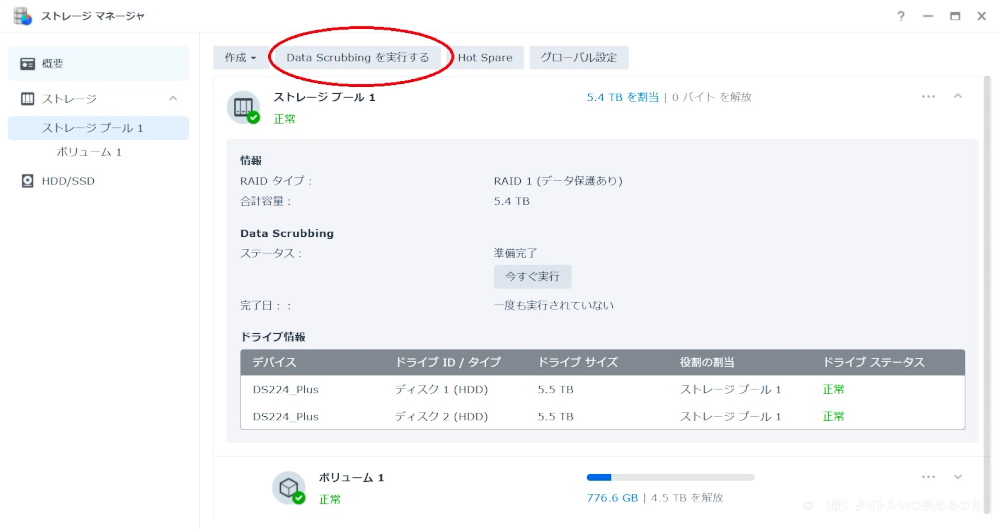Click the 合計容量 5.4 TB value
The height and width of the screenshot is (529, 1000).
pos(511,202)
